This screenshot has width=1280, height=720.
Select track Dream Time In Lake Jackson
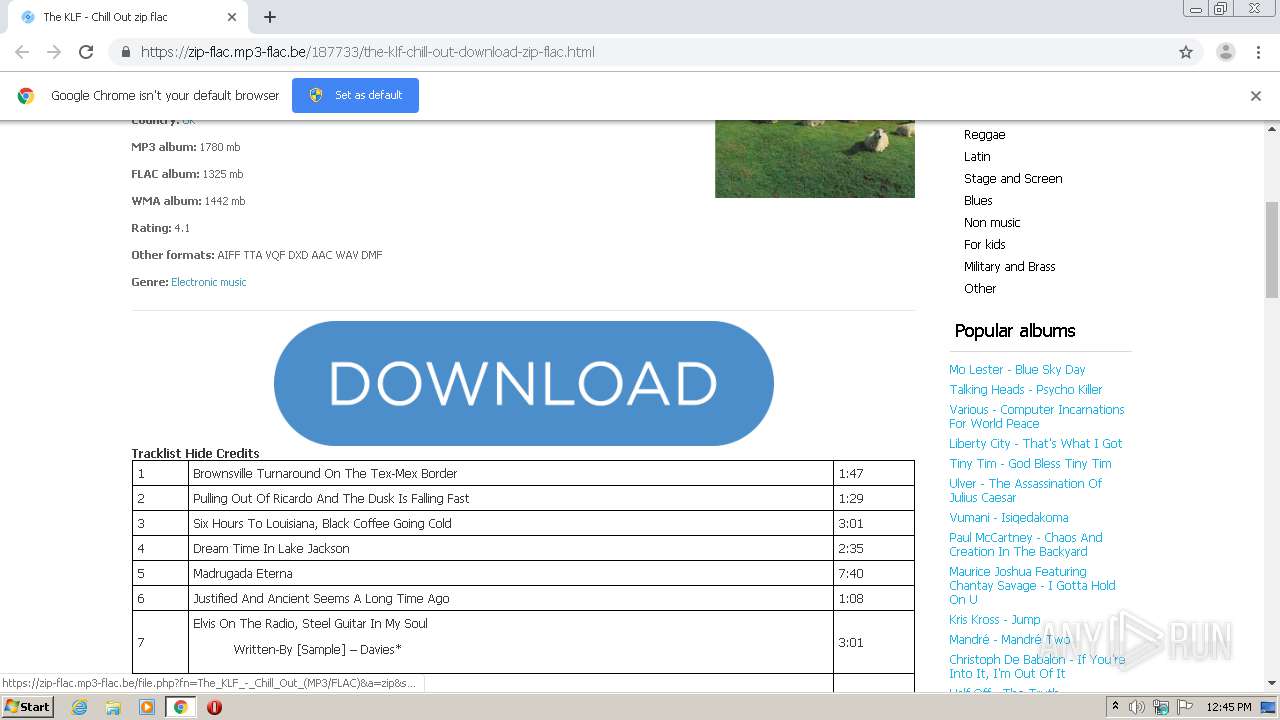(x=271, y=548)
